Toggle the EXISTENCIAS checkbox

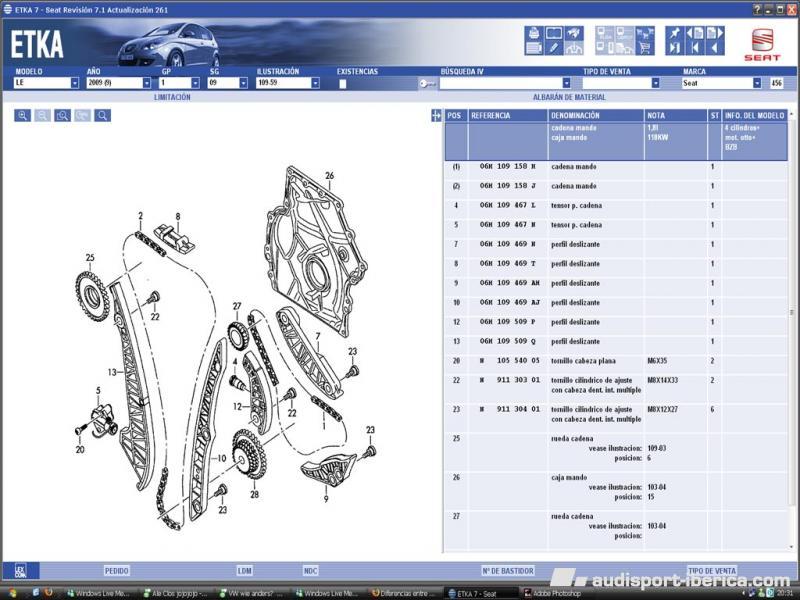(x=342, y=84)
